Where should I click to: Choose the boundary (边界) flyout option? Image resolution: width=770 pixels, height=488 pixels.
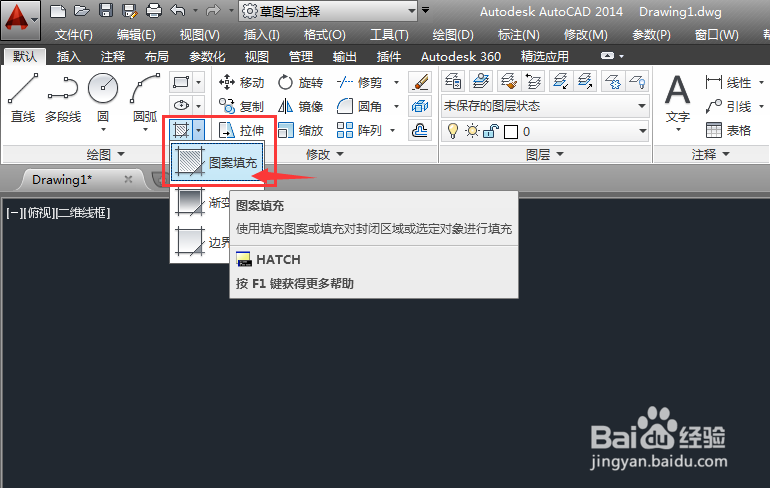(200, 242)
